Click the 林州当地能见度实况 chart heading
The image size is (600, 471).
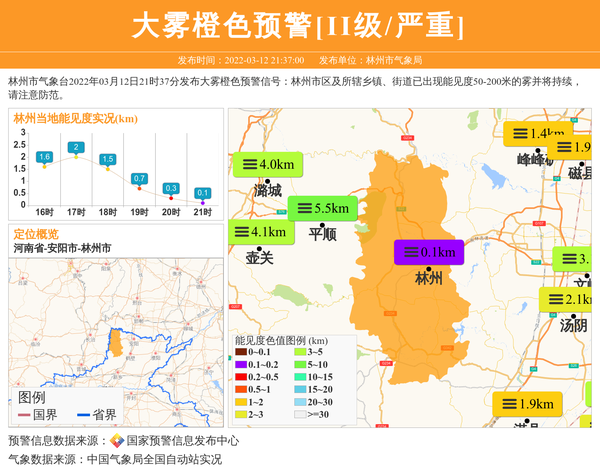[x=75, y=118]
